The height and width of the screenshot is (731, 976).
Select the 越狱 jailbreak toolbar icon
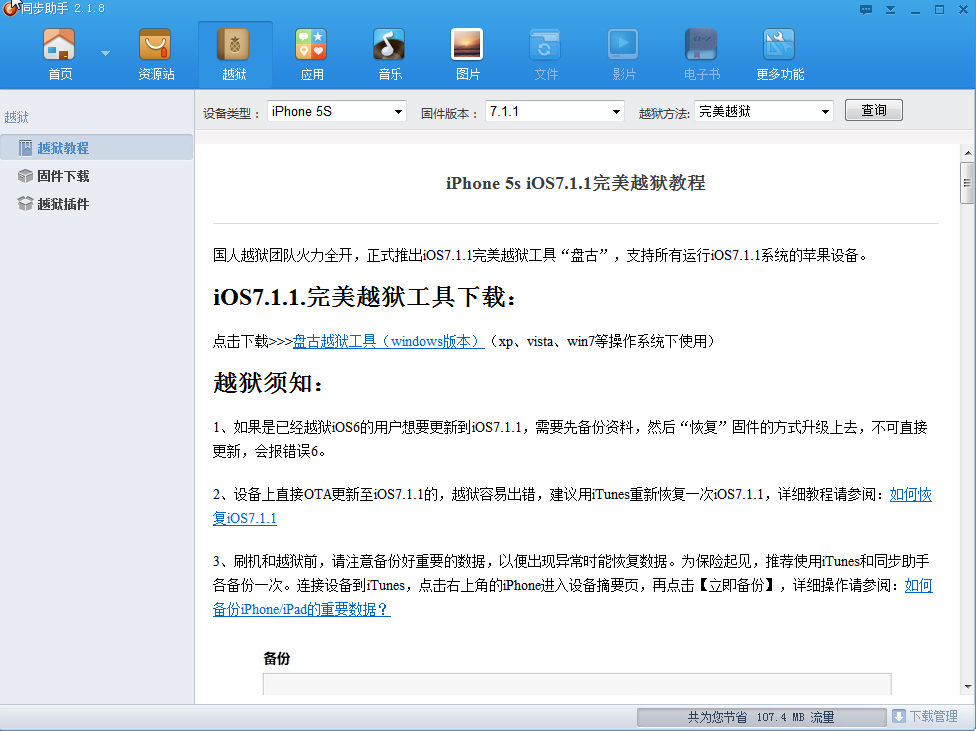coord(235,54)
